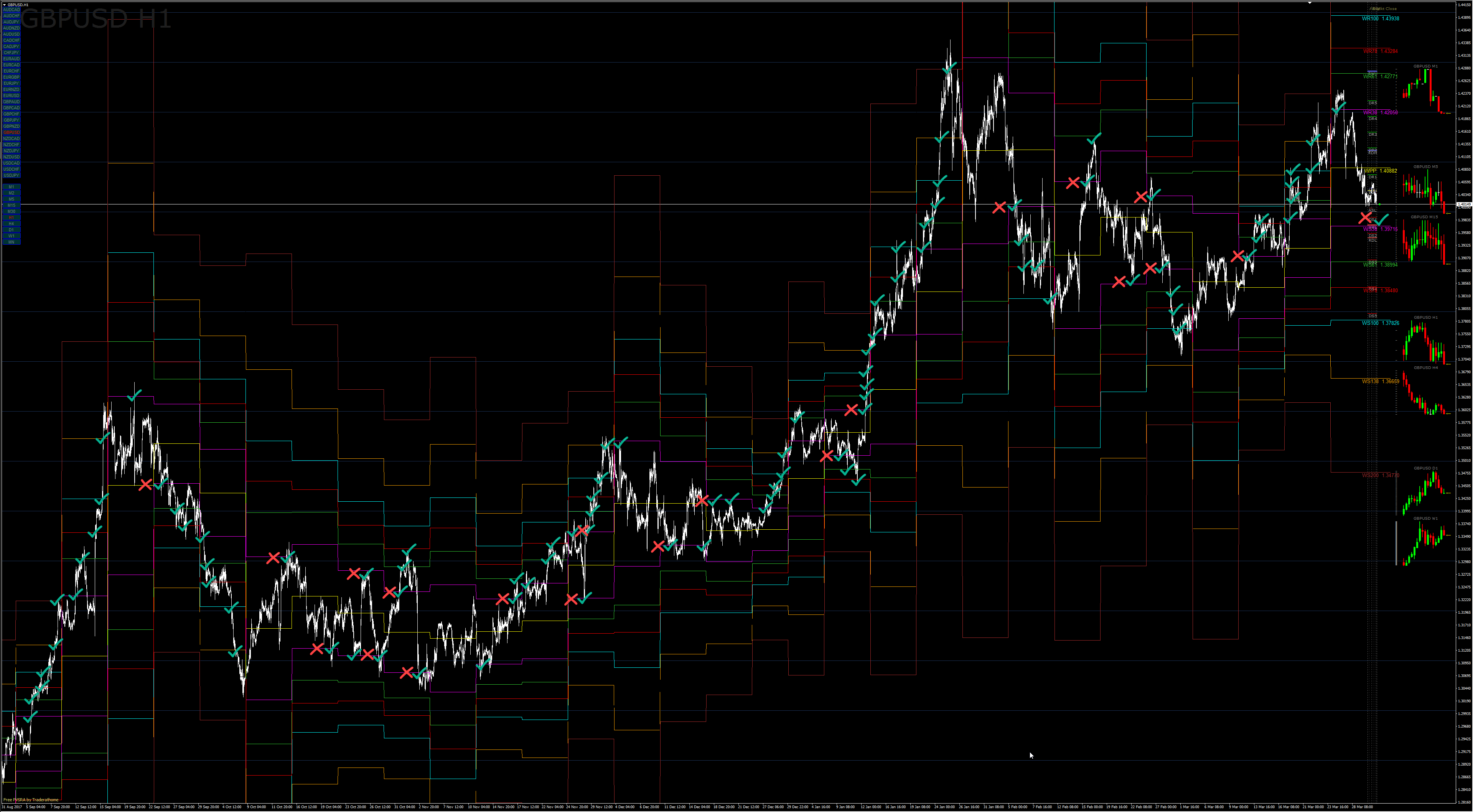
Task: Select the MN monthly timeframe button
Action: (x=12, y=242)
